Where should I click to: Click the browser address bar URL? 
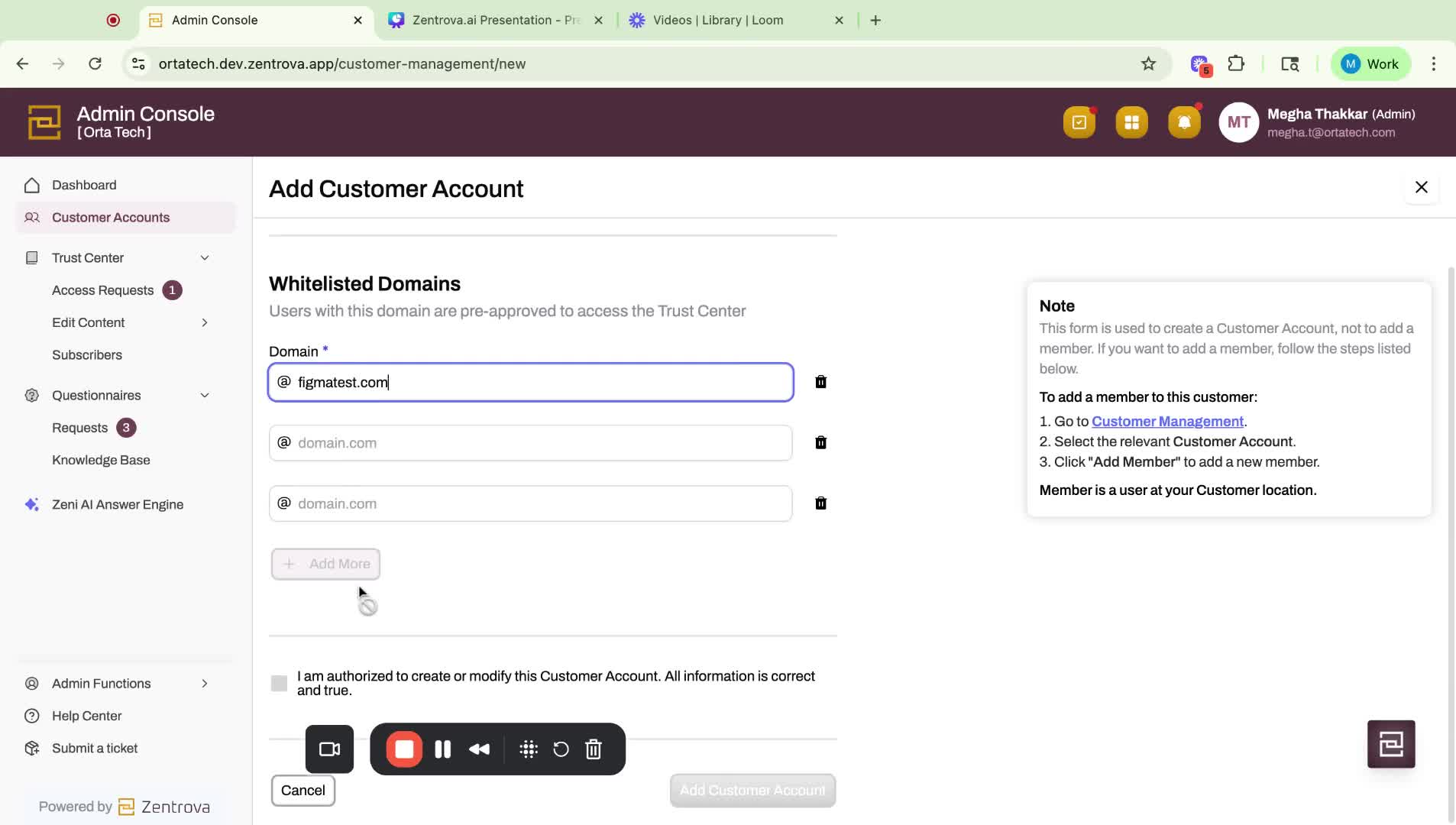pos(341,64)
